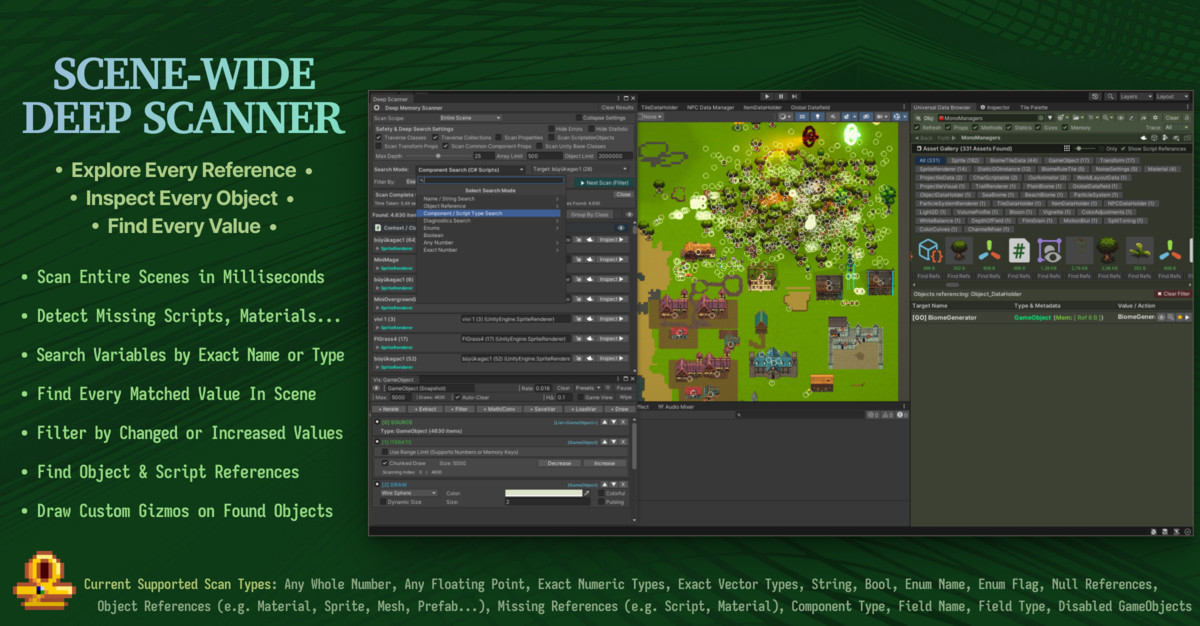The image size is (1200, 626).
Task: Click the Draw color swatch
Action: click(x=543, y=493)
